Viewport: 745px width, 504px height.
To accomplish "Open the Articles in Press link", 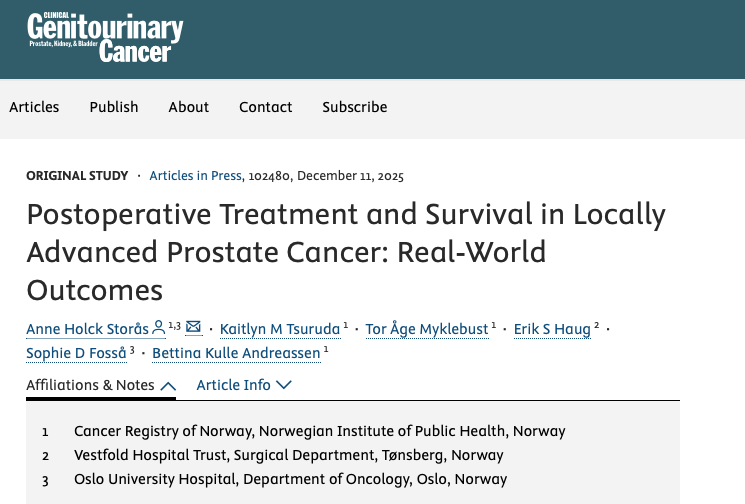I will tap(195, 175).
